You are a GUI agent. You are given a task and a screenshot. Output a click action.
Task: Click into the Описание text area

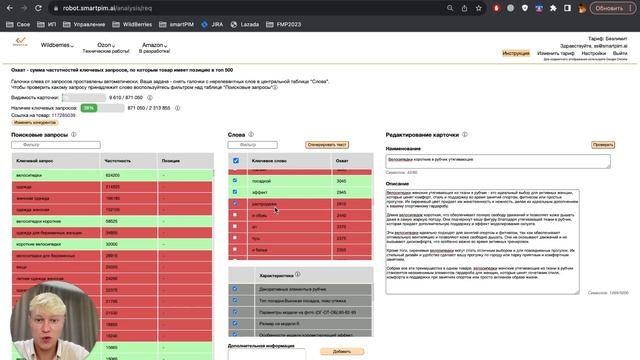click(x=482, y=242)
